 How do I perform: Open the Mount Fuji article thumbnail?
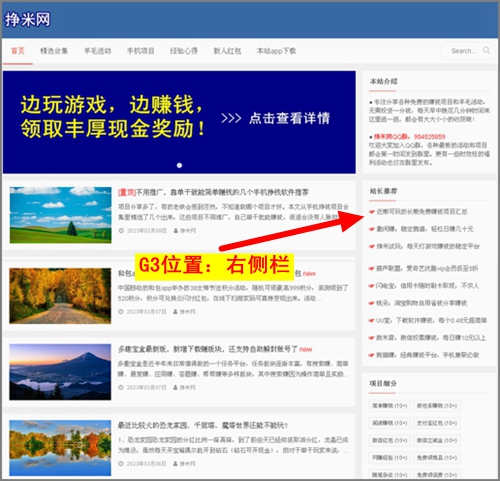[60, 372]
